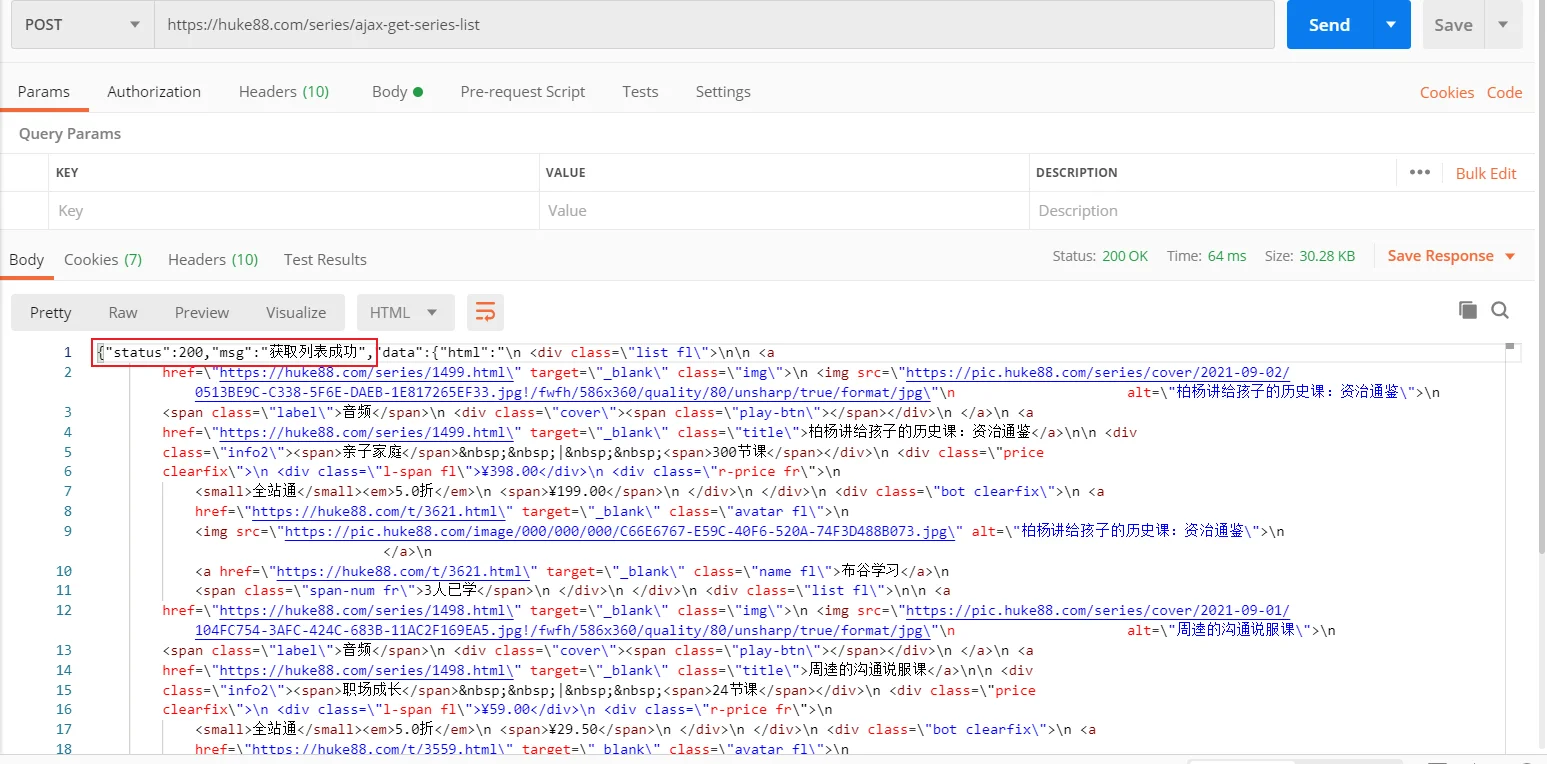Open search within the response body
Screen dimensions: 1547x764
click(1500, 310)
